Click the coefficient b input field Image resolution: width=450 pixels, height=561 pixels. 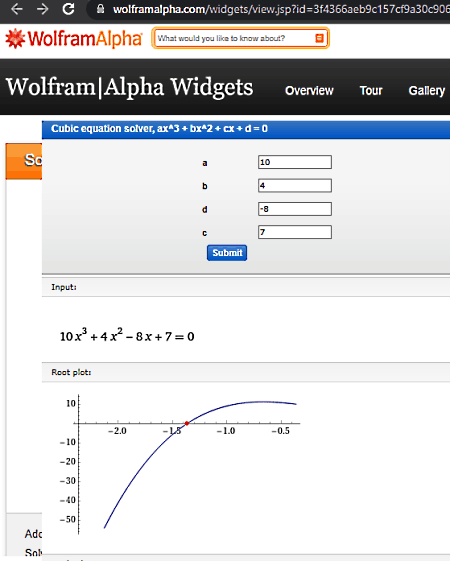295,185
